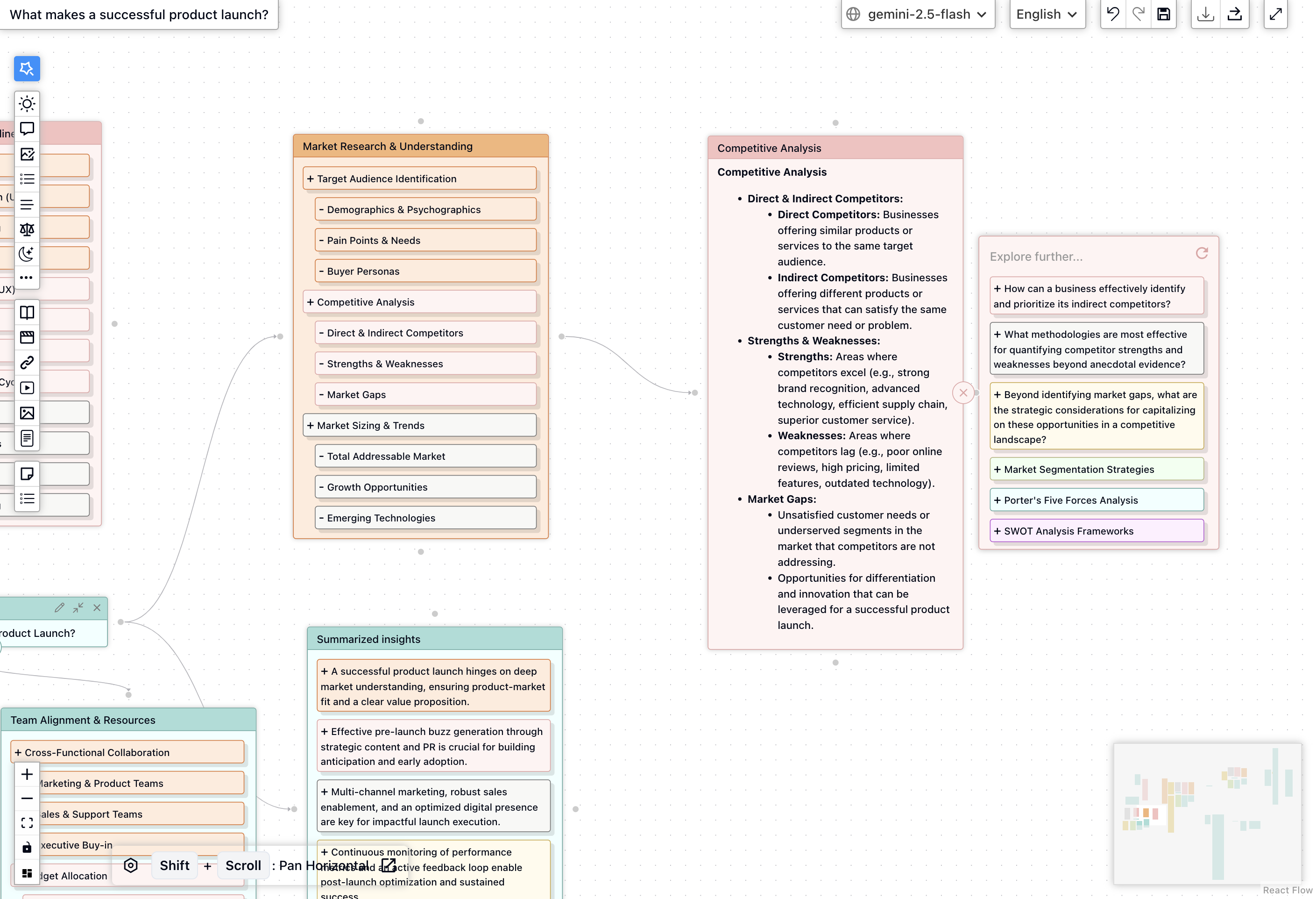Expand the indirect competitors question suggestion

click(x=1097, y=296)
